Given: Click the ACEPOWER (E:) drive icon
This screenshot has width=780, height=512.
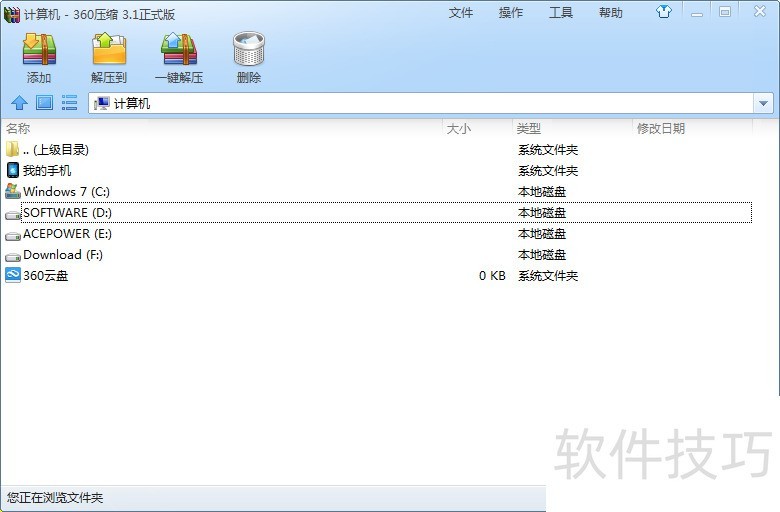Looking at the screenshot, I should pyautogui.click(x=12, y=235).
